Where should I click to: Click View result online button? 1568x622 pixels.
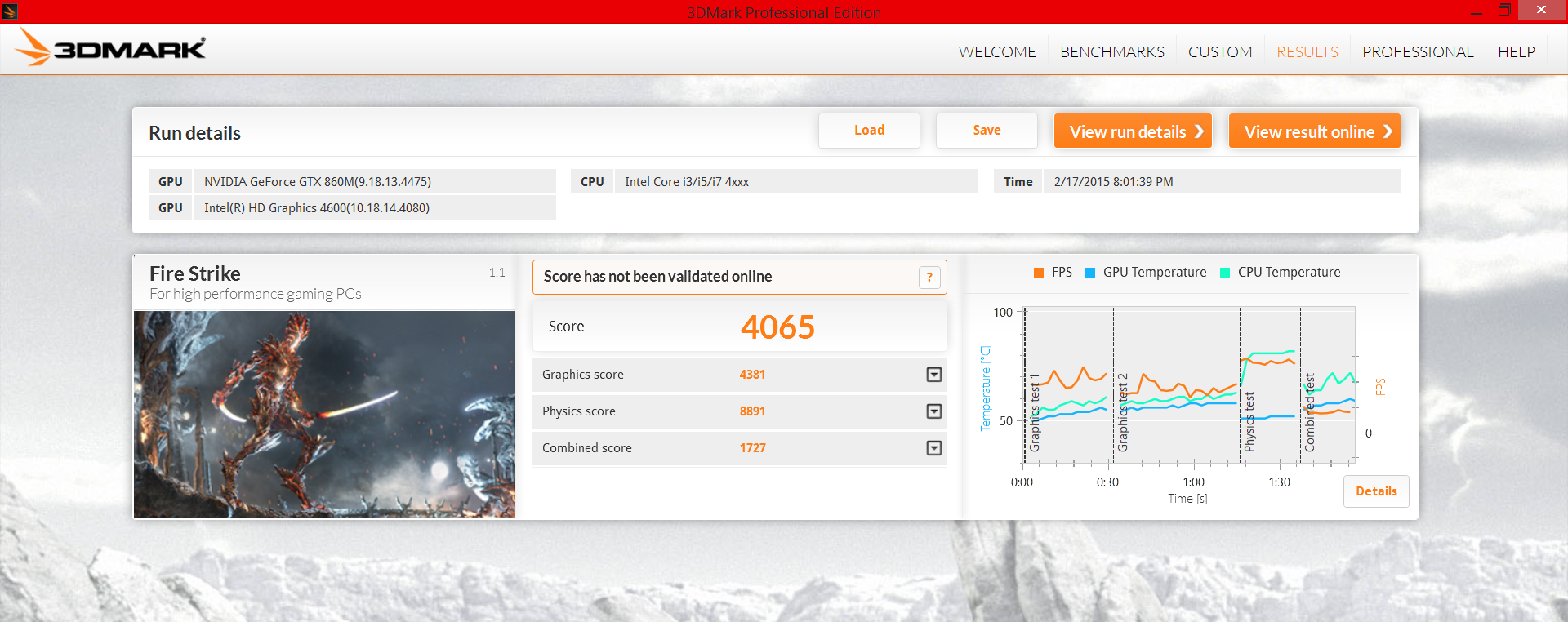(1314, 131)
